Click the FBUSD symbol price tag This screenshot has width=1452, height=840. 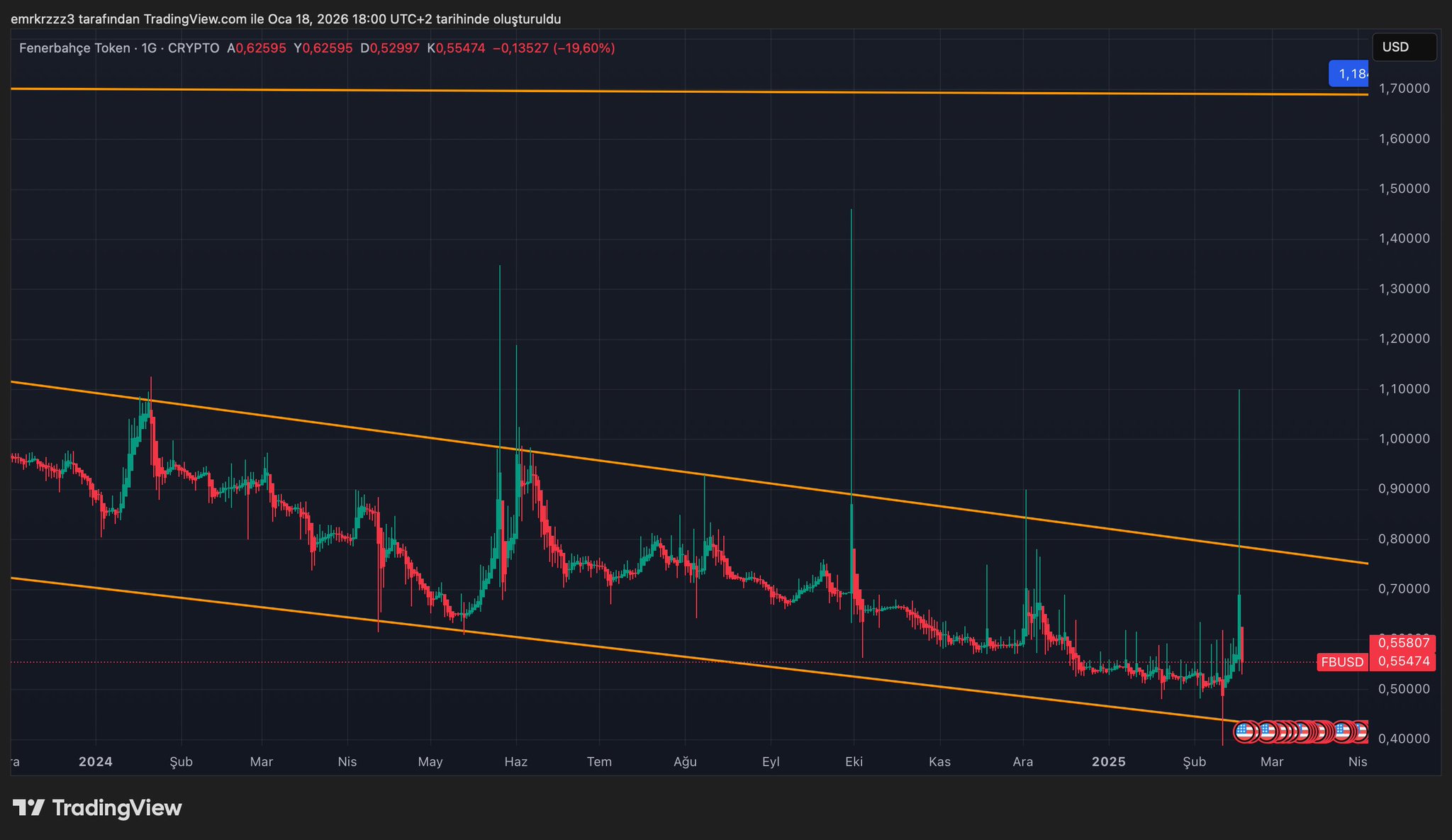(1341, 662)
